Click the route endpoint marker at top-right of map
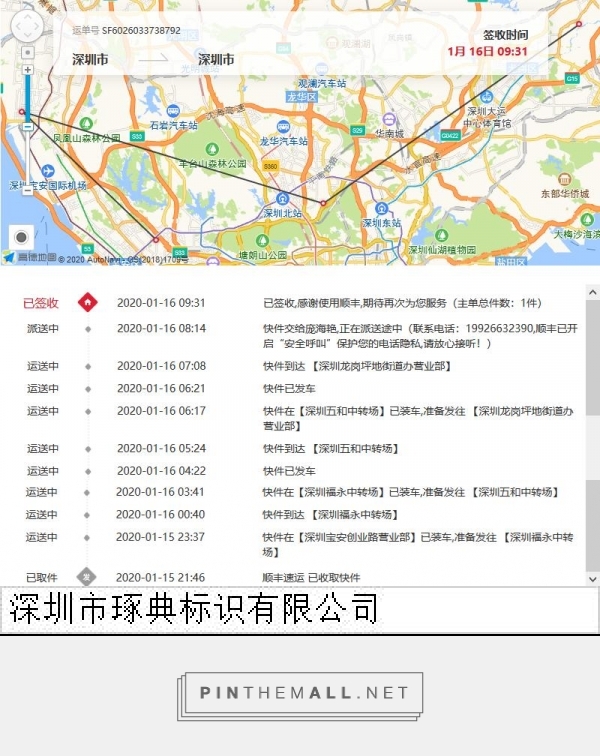 click(579, 24)
